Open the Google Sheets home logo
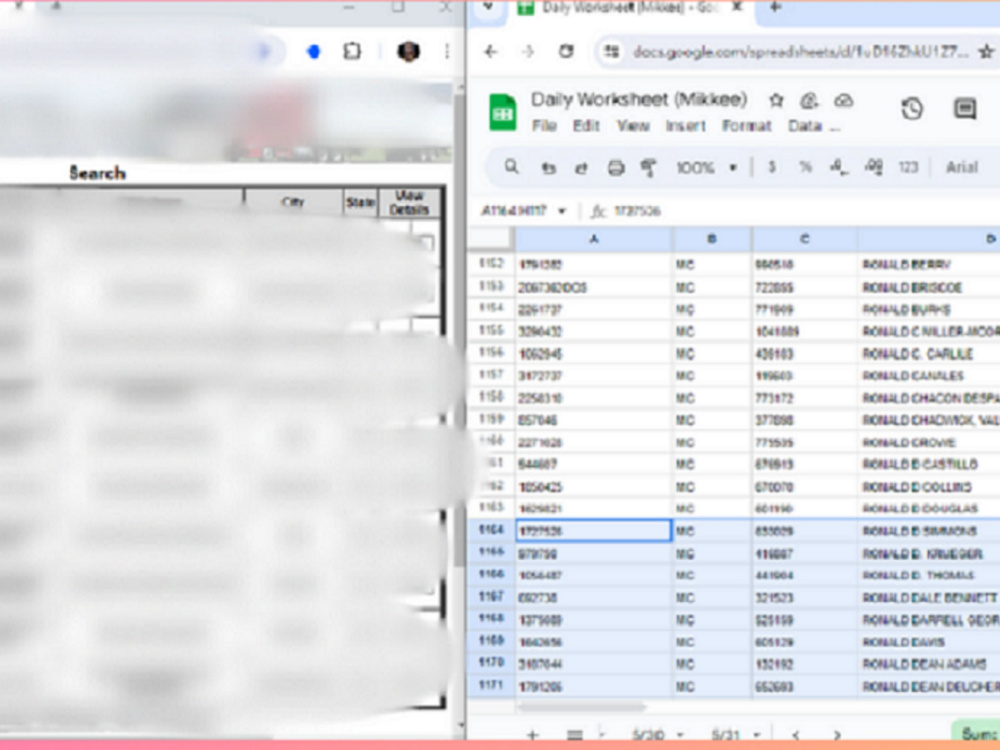 point(503,112)
